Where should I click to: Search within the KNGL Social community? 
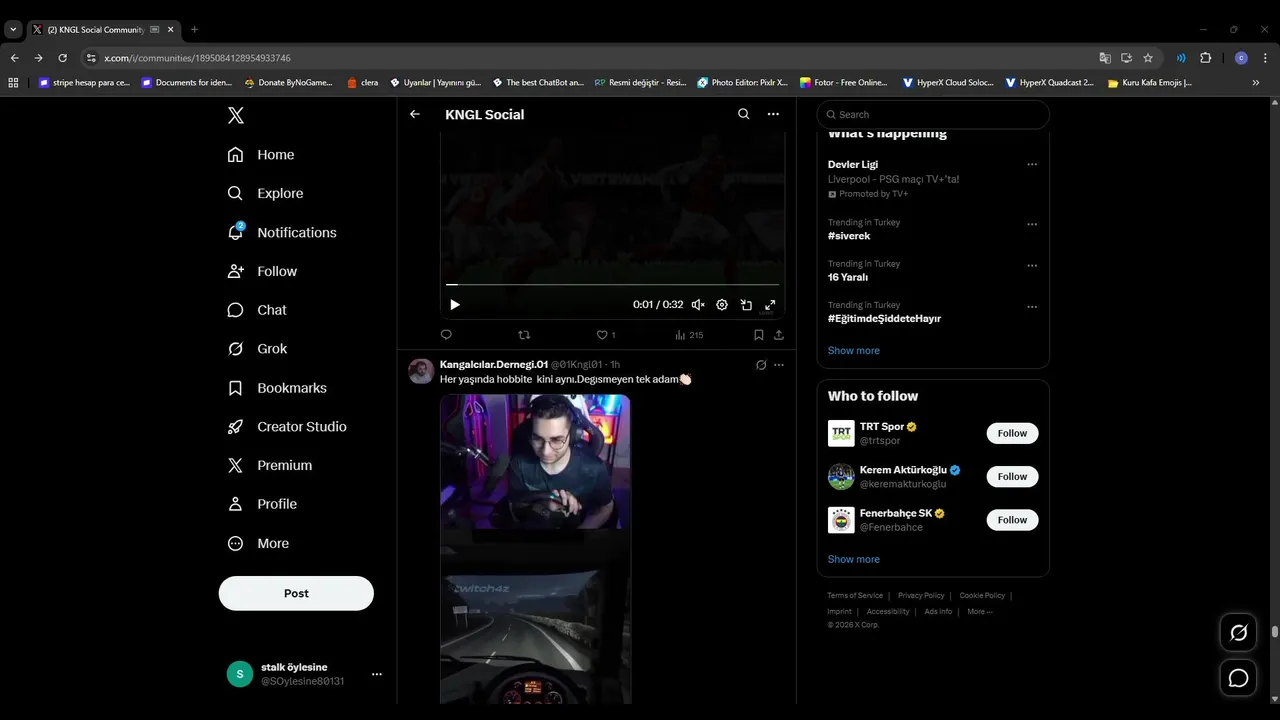click(x=743, y=114)
